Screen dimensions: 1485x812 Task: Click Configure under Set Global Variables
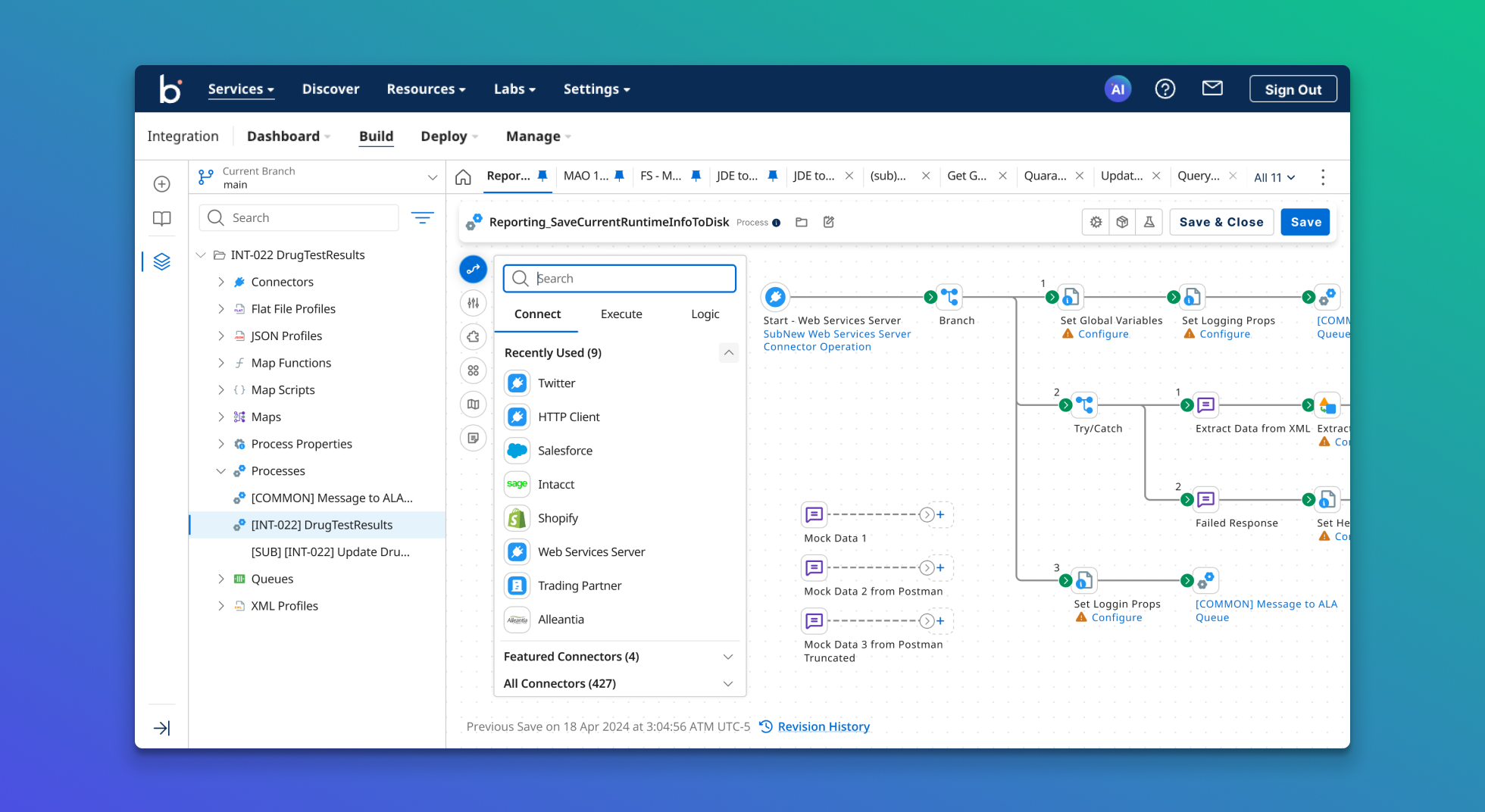pos(1103,334)
